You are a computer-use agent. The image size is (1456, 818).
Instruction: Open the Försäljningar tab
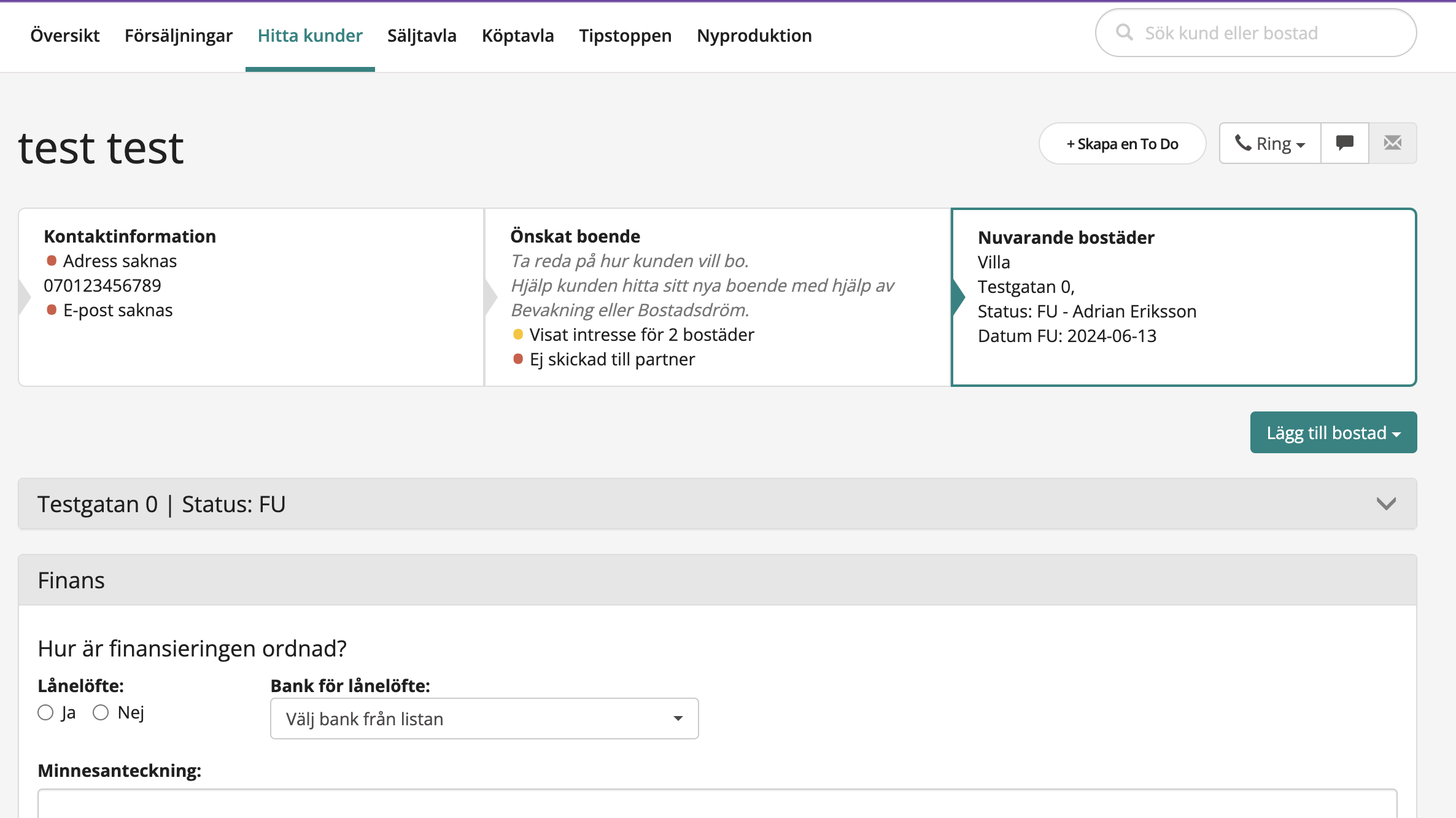178,36
